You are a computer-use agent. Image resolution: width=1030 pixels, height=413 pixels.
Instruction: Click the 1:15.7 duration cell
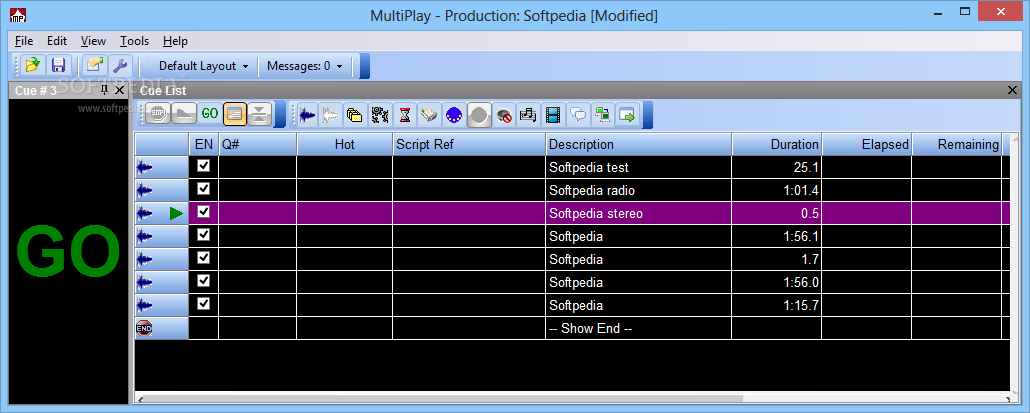coord(777,305)
